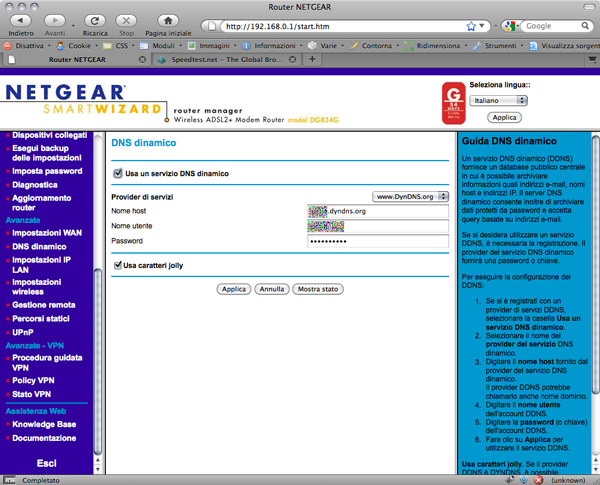
Task: Open the CSS toolbar menu
Action: point(119,46)
